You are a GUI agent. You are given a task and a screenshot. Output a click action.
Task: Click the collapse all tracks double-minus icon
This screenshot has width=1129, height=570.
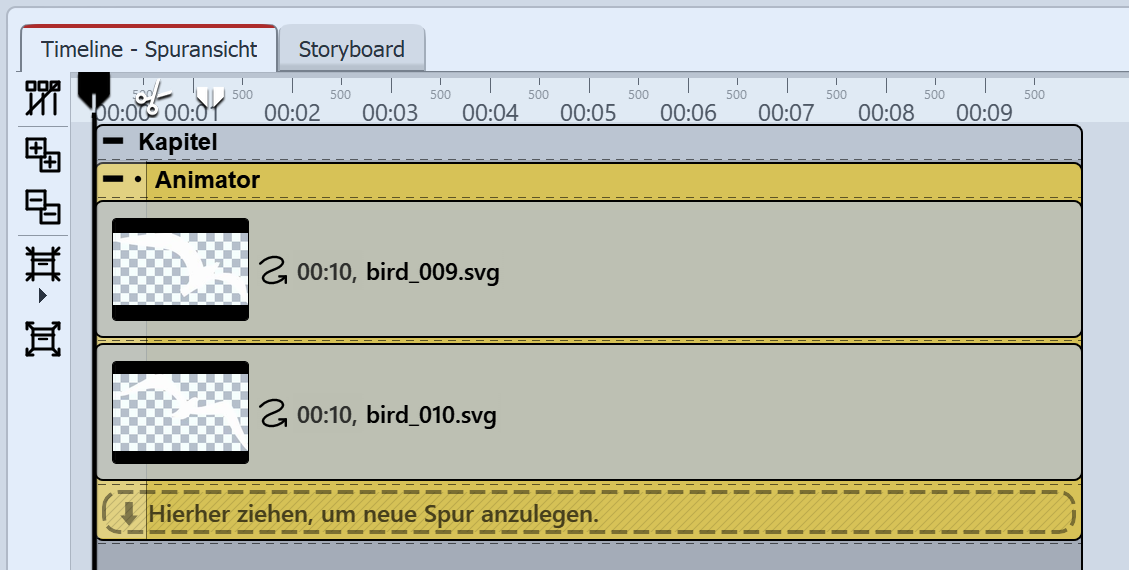click(x=43, y=206)
